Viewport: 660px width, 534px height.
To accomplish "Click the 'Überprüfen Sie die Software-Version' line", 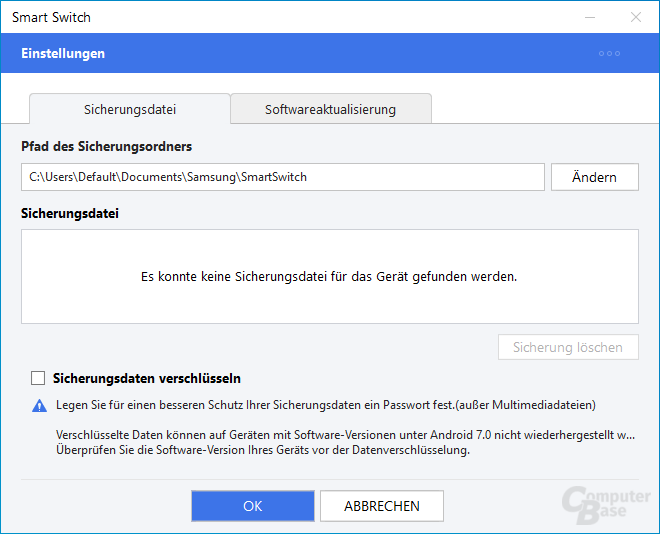I will 263,450.
